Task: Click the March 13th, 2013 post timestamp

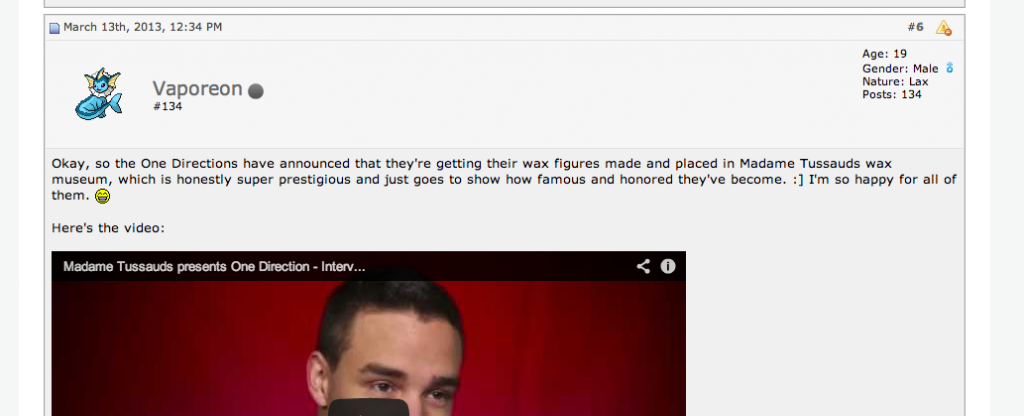Action: pyautogui.click(x=142, y=27)
